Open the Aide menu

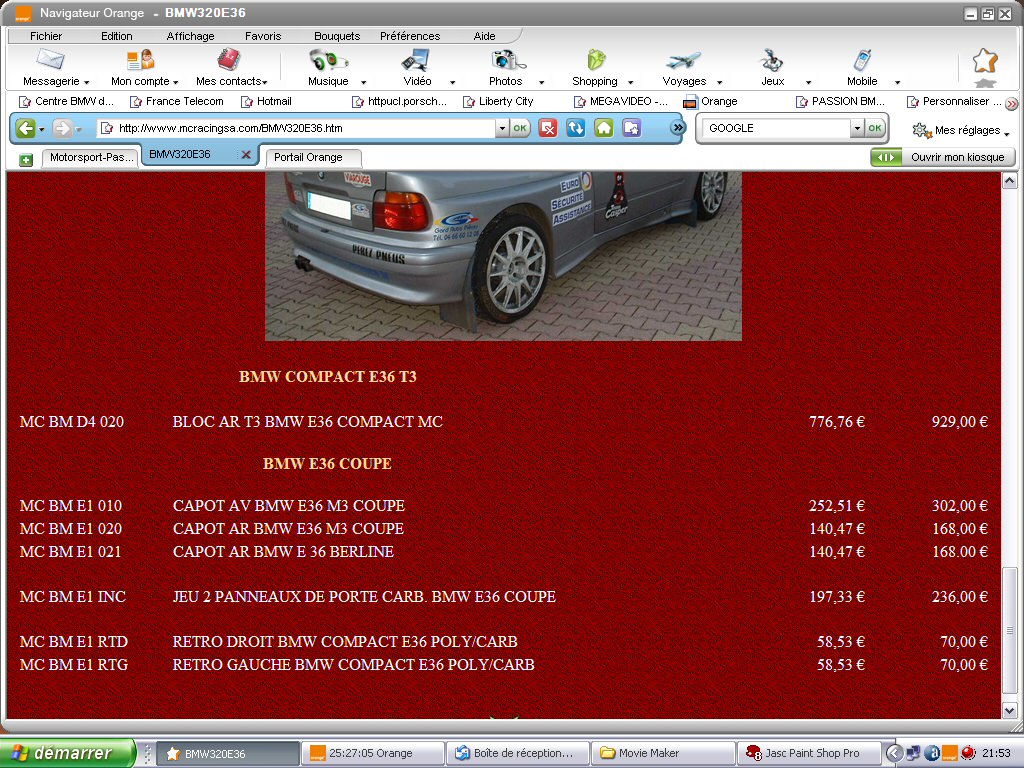[484, 36]
